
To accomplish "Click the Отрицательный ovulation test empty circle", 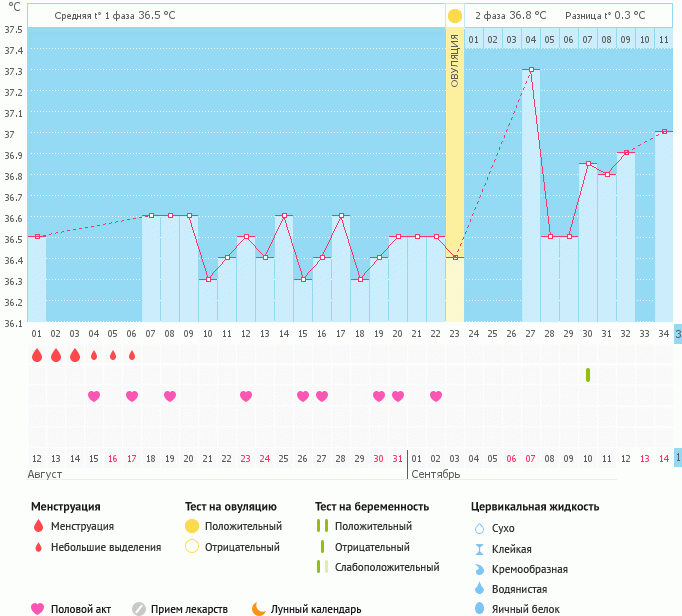I will (x=192, y=547).
